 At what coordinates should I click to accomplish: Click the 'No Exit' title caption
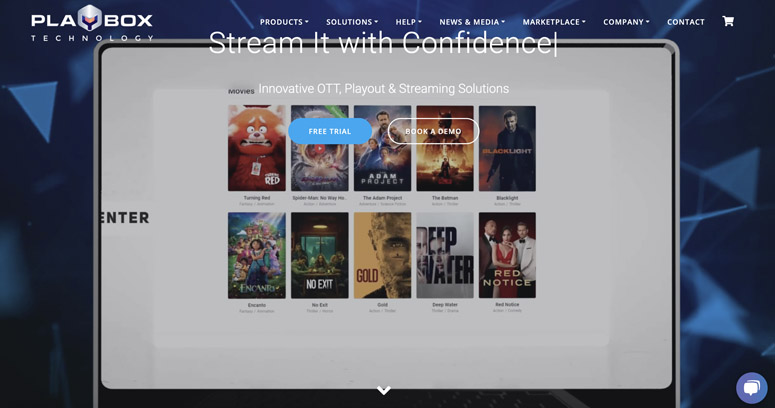tap(319, 305)
